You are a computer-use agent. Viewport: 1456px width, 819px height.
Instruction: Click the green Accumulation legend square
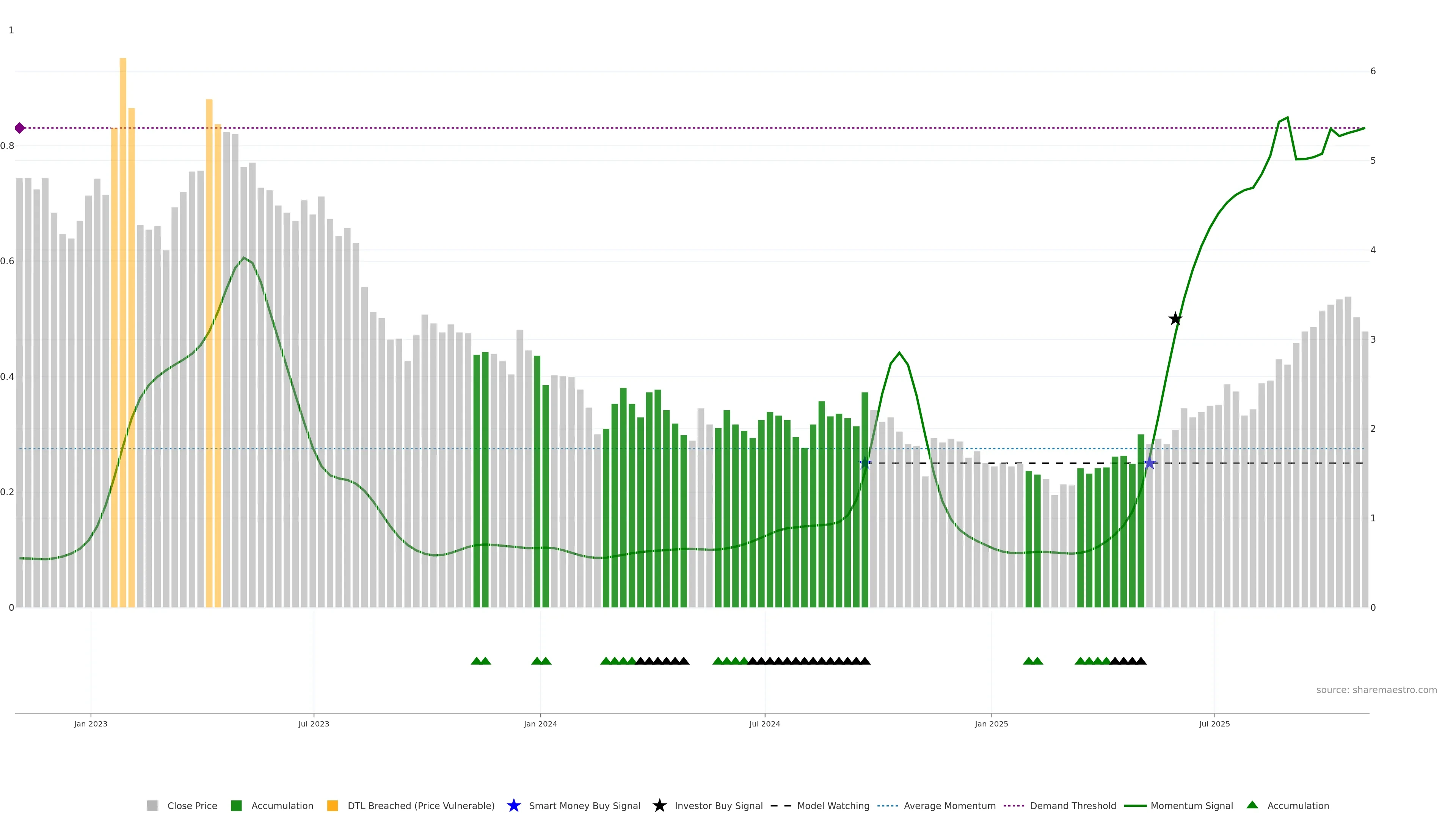(236, 806)
